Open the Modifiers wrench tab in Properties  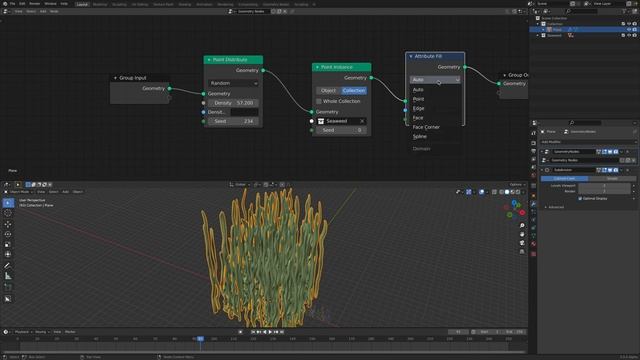(533, 204)
